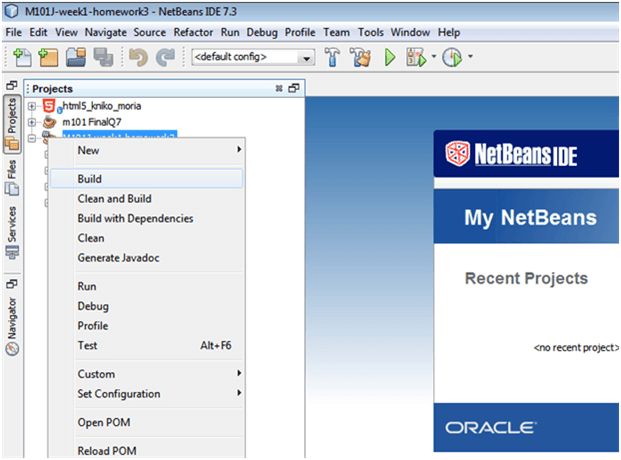This screenshot has height=460, width=621.
Task: Open the Team menu
Action: [337, 32]
